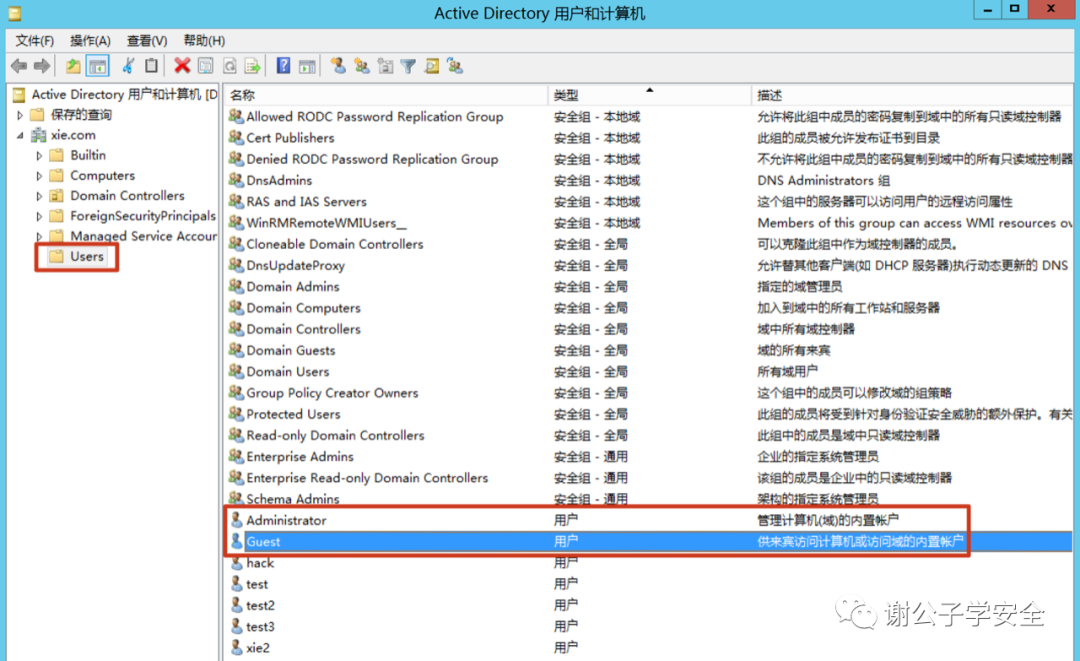Image resolution: width=1080 pixels, height=661 pixels.
Task: Click the red X Delete icon
Action: click(182, 66)
